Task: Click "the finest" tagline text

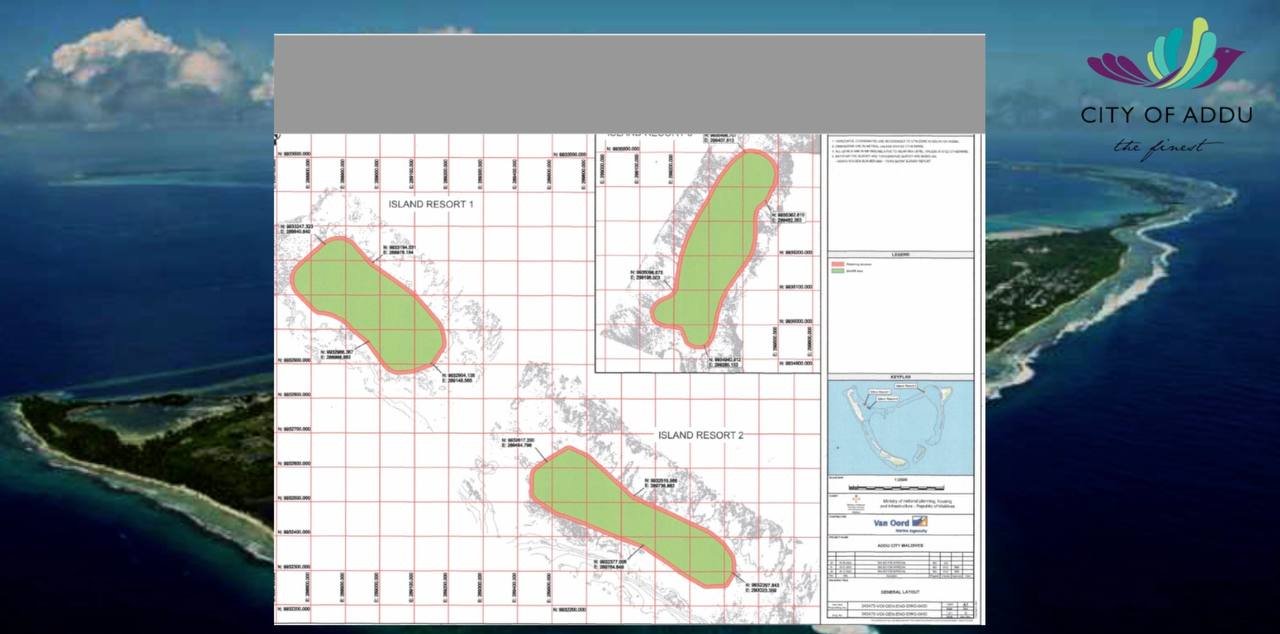Action: [1167, 148]
